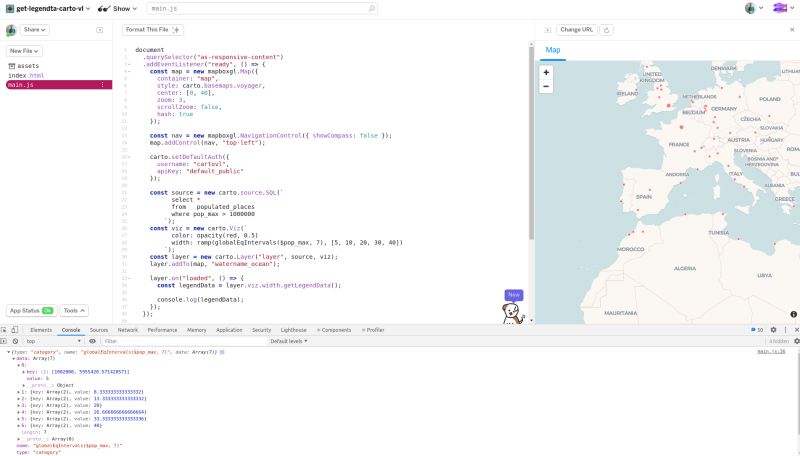Refresh the app preview

tap(607, 30)
